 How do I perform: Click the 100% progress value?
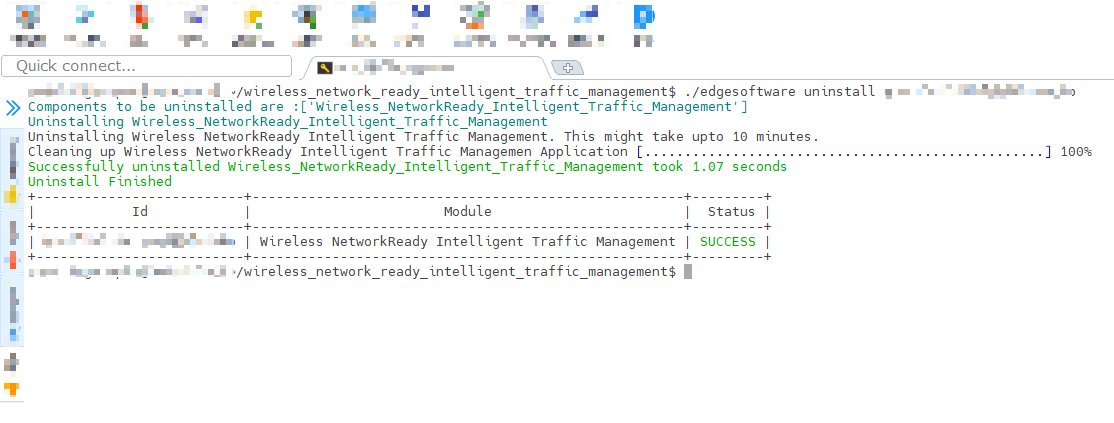tap(1076, 152)
